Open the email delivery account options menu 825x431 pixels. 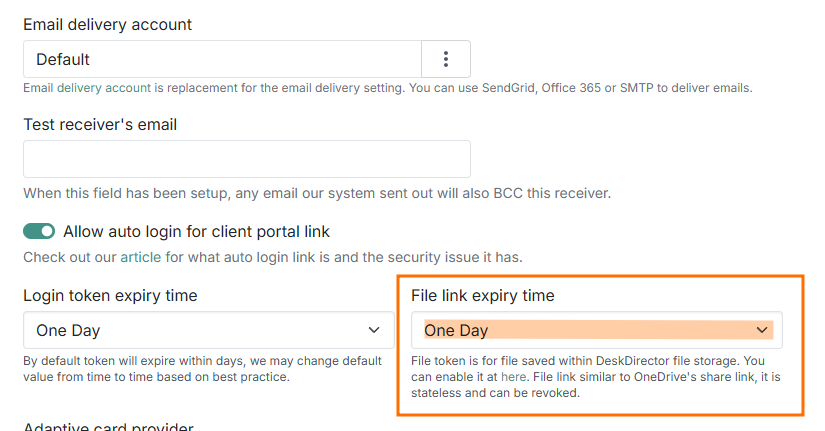click(446, 59)
